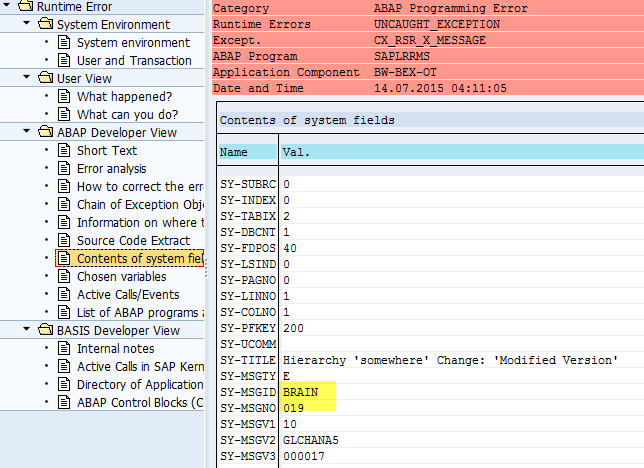Screen dimensions: 644x468
Task: Click the 019 value of SY-MSGNO
Action: pyautogui.click(x=294, y=408)
